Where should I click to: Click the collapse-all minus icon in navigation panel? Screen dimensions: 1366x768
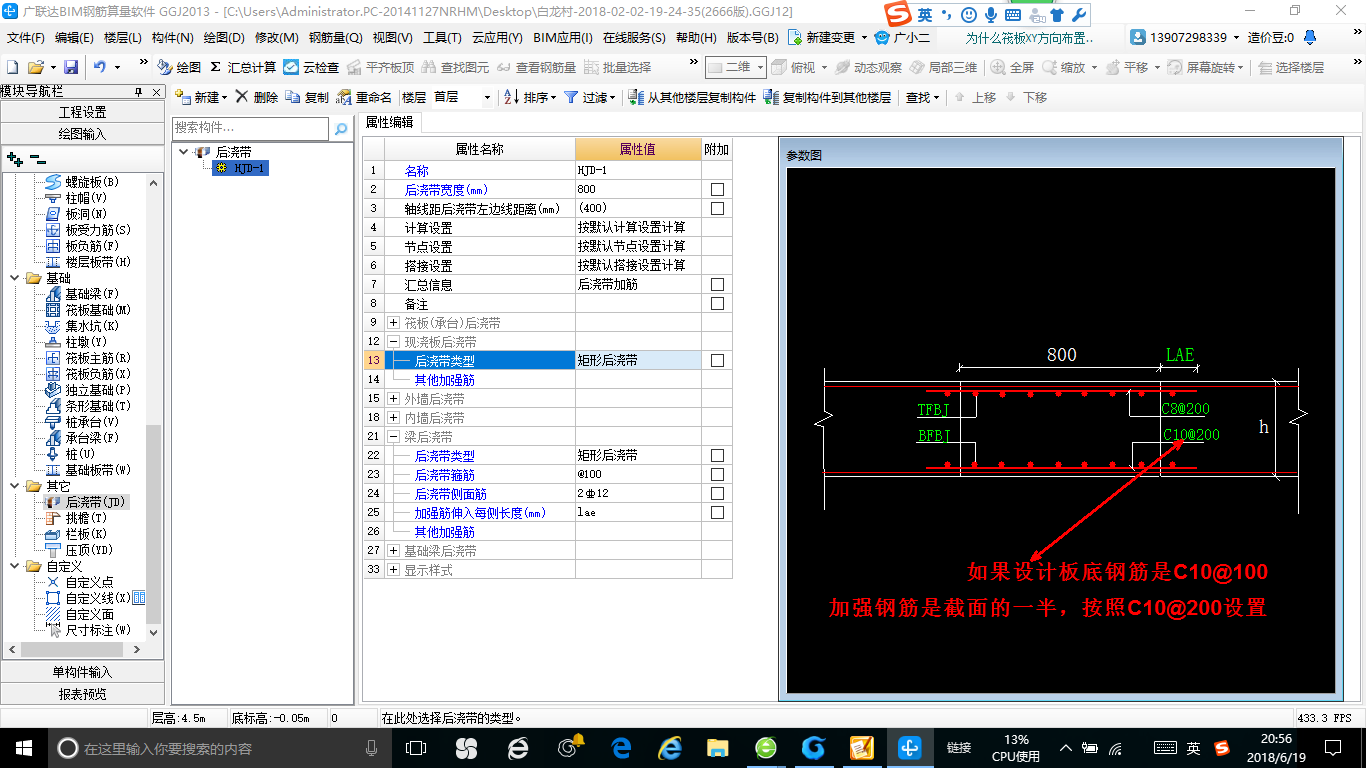pyautogui.click(x=37, y=158)
